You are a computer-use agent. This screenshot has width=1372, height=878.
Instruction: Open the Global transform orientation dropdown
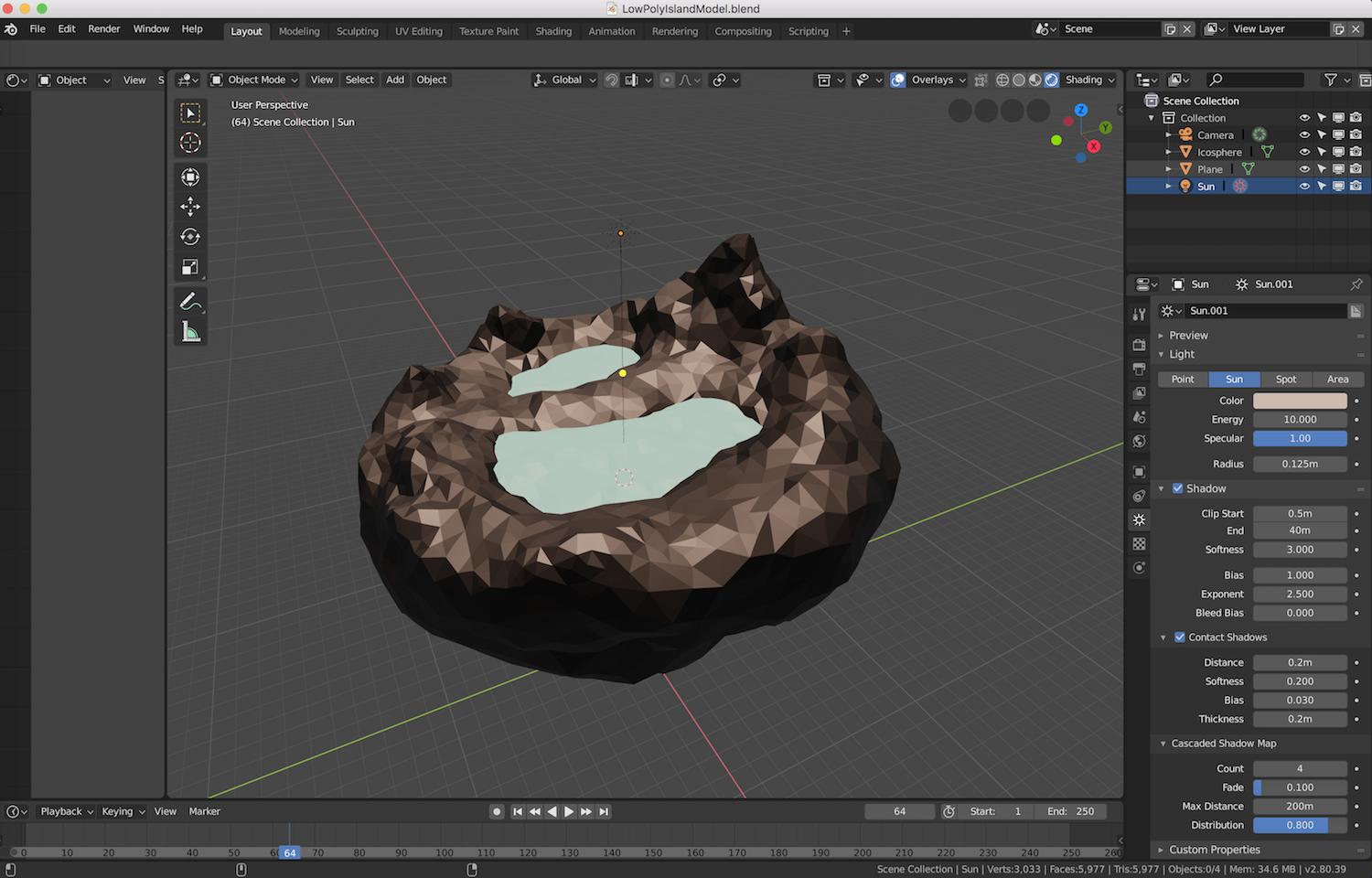[x=565, y=80]
